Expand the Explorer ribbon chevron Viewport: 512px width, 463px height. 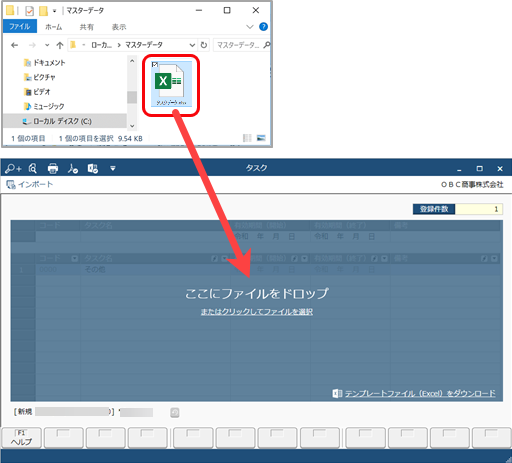pyautogui.click(x=250, y=27)
